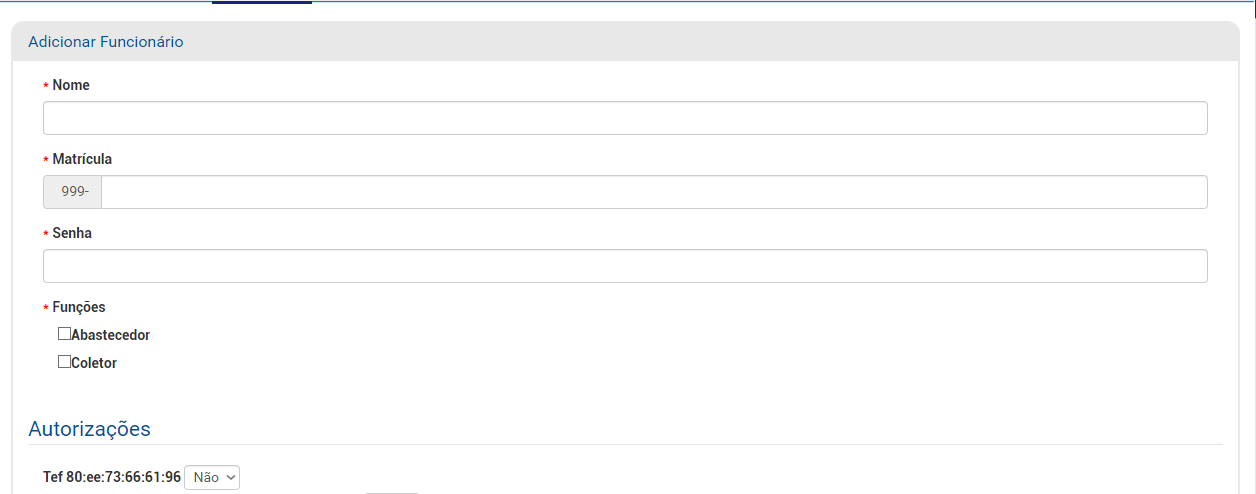Toggle Coletor via its text label
Image resolution: width=1256 pixels, height=494 pixels.
[x=94, y=363]
